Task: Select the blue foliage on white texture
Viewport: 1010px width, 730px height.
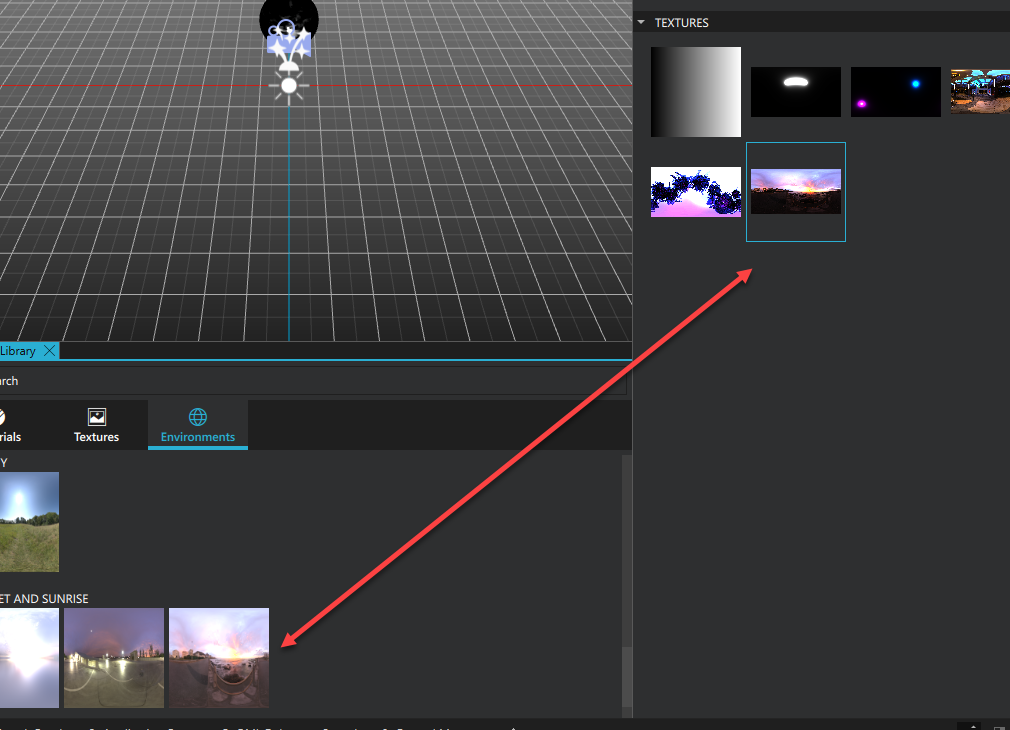Action: click(695, 192)
